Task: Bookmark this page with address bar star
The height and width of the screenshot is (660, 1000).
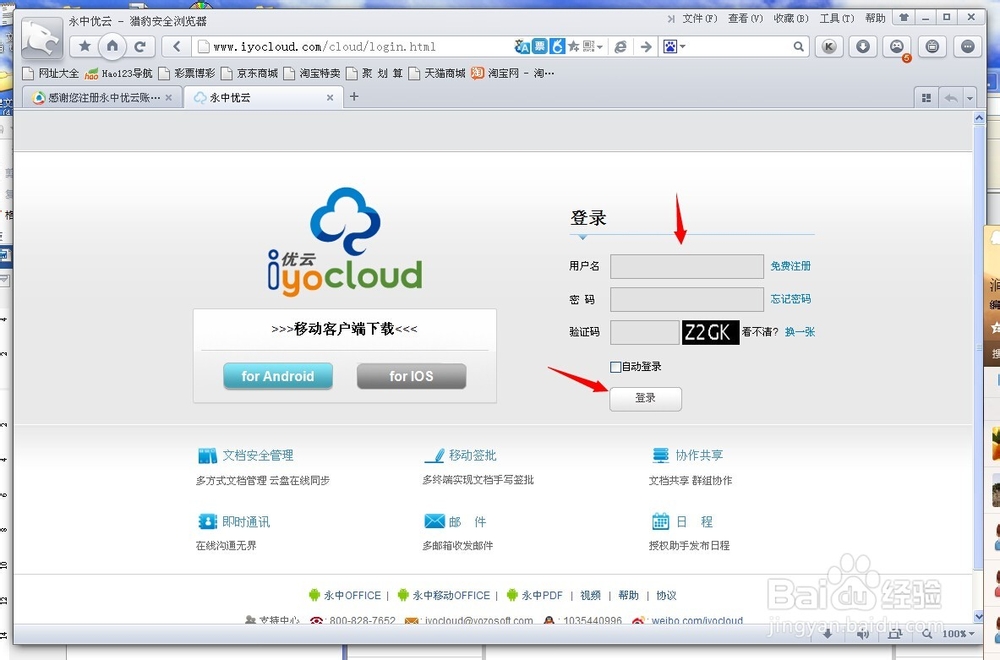Action: pyautogui.click(x=573, y=46)
